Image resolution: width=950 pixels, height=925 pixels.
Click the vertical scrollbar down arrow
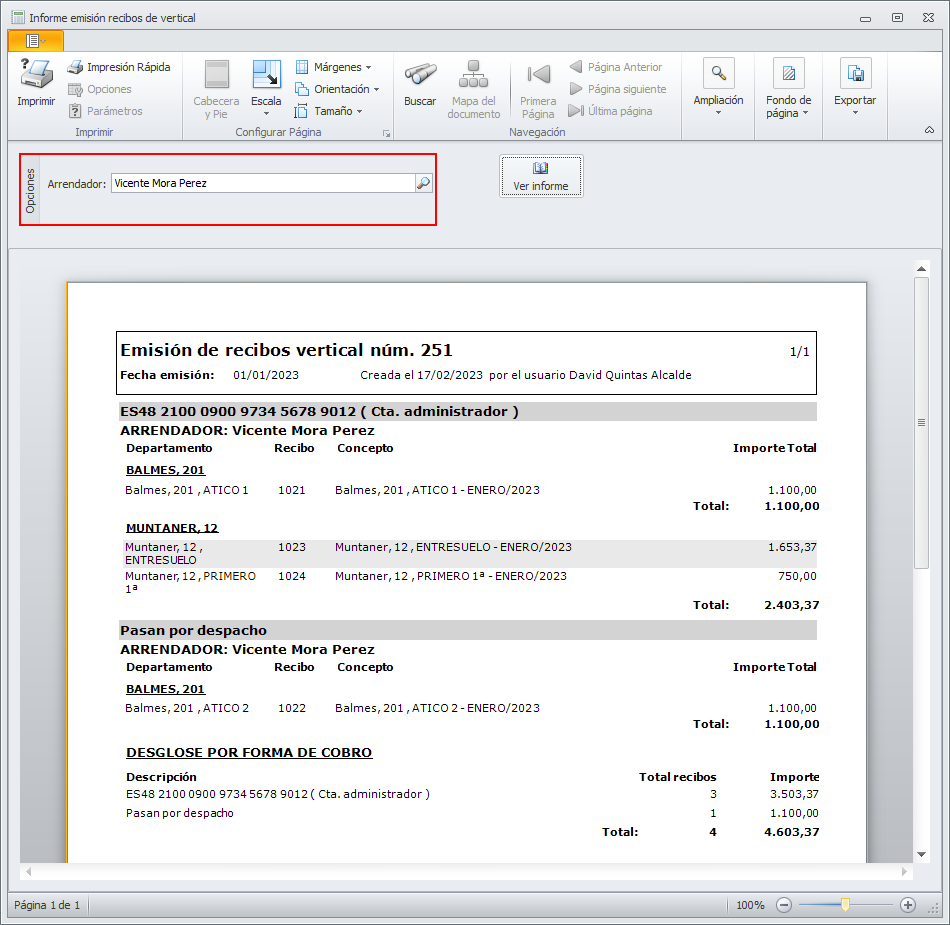click(922, 854)
